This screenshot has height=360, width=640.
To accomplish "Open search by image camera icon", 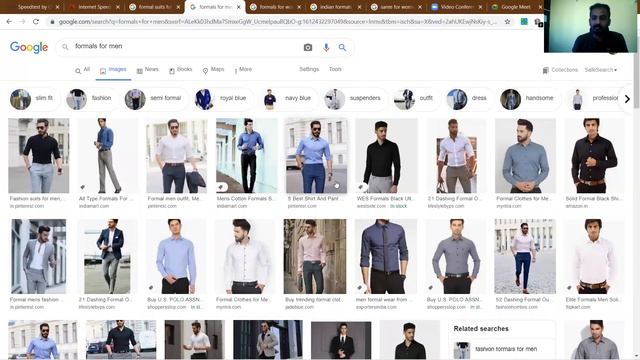I will pyautogui.click(x=308, y=47).
